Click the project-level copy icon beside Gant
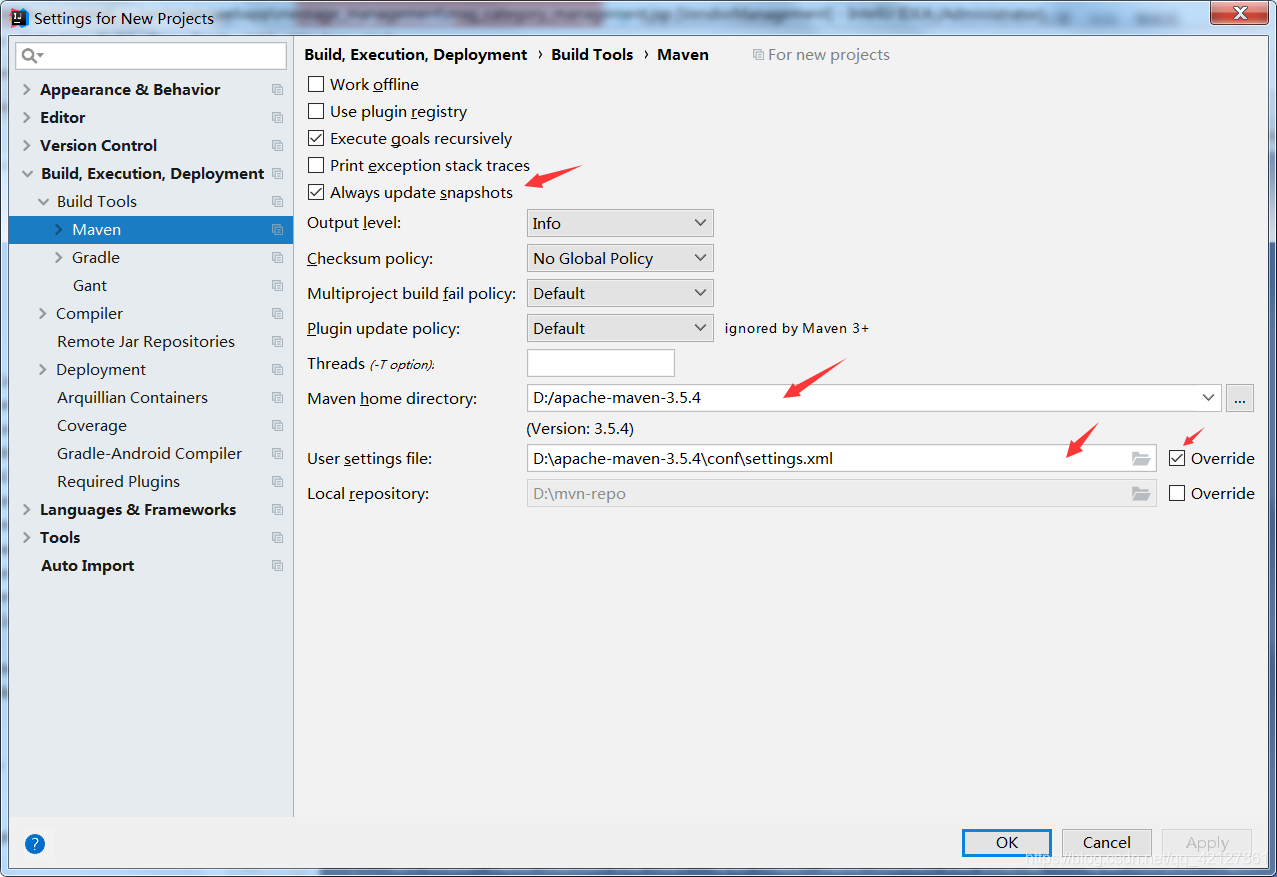 click(x=277, y=286)
